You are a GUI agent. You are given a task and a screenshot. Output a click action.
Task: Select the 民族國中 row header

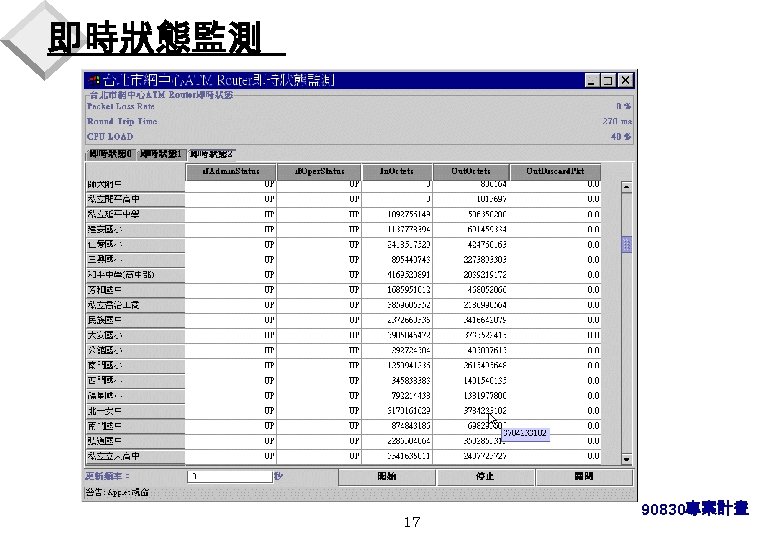[135, 320]
